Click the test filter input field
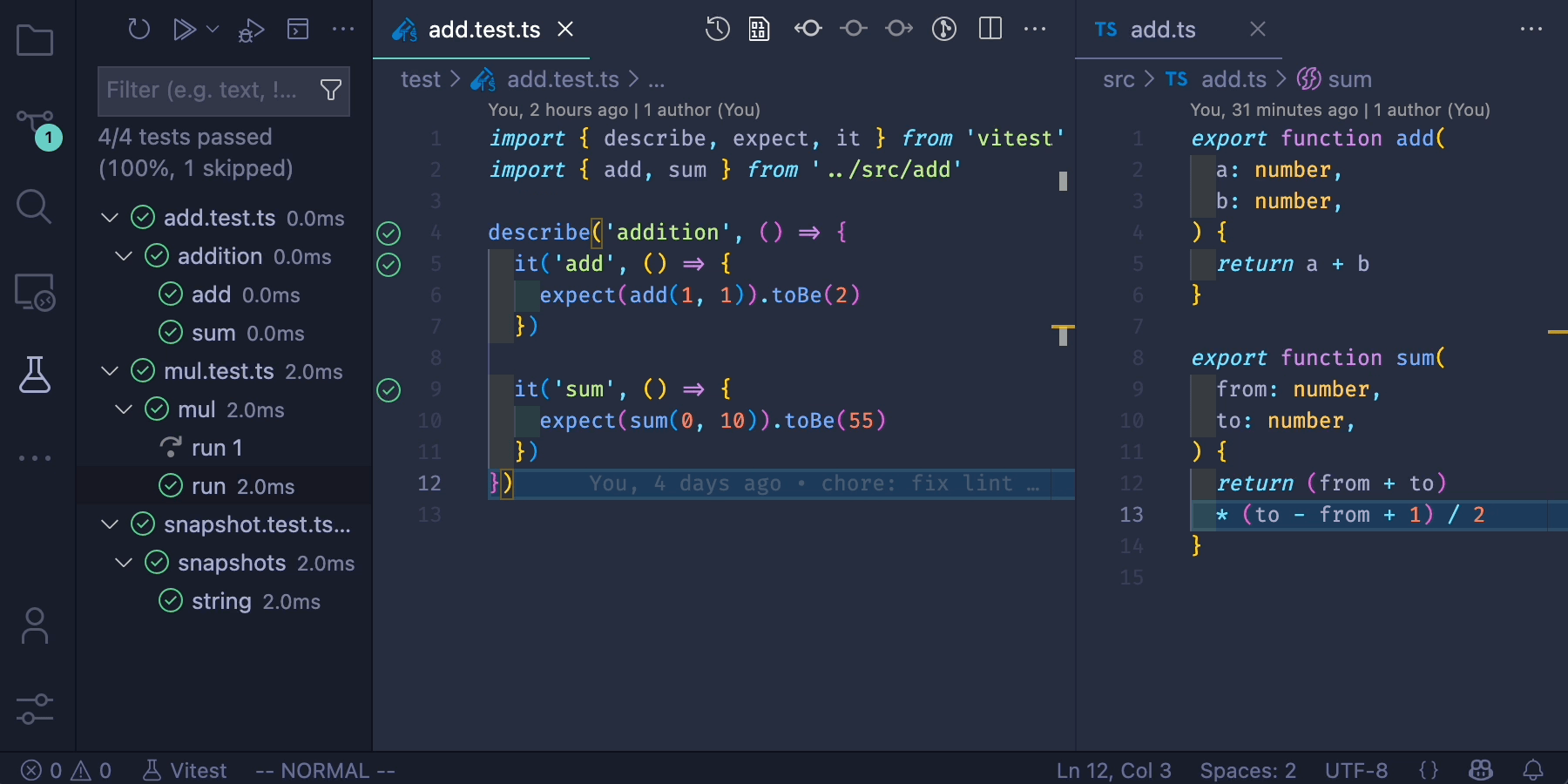Viewport: 1568px width, 784px height. coord(209,91)
